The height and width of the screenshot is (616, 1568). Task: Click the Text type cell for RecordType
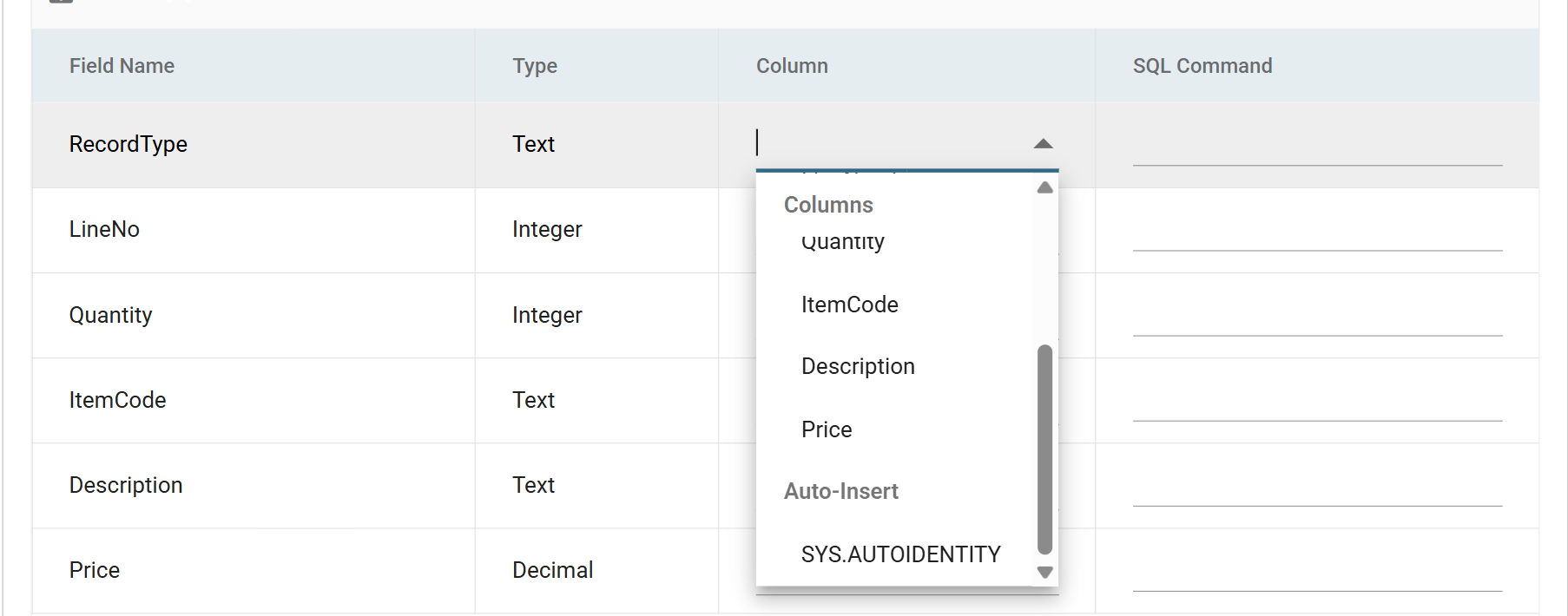(x=596, y=144)
